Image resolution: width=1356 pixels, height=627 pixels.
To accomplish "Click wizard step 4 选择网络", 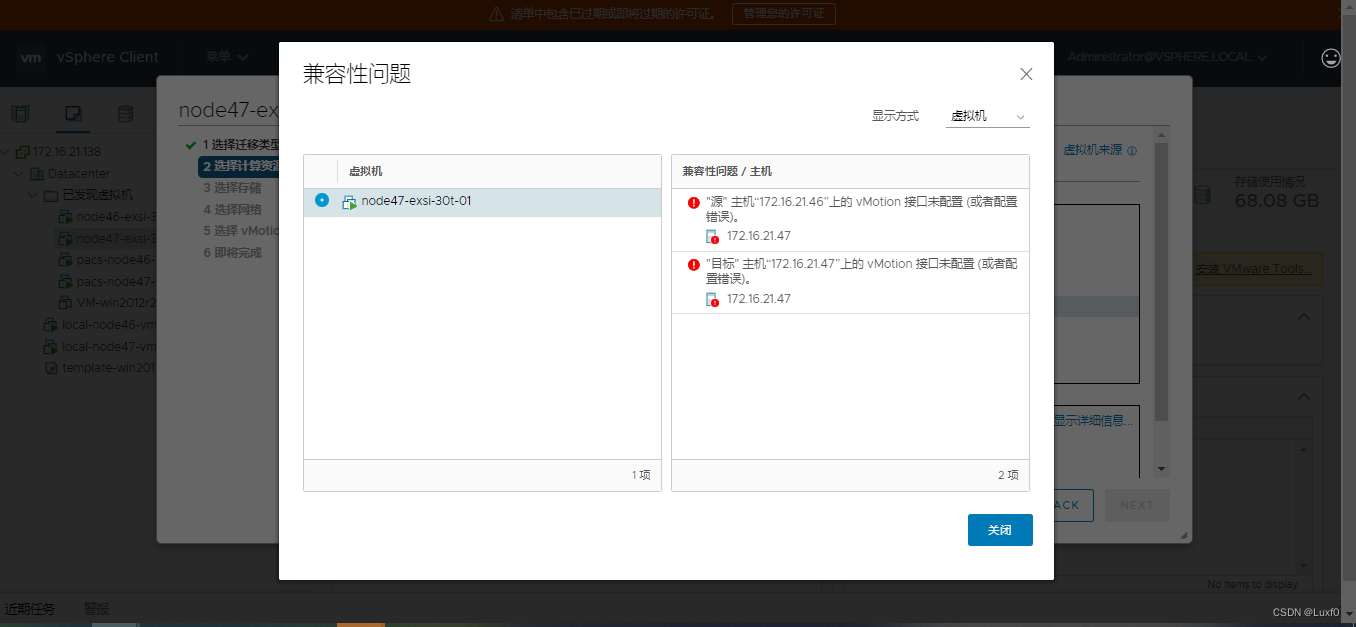I will 232,209.
